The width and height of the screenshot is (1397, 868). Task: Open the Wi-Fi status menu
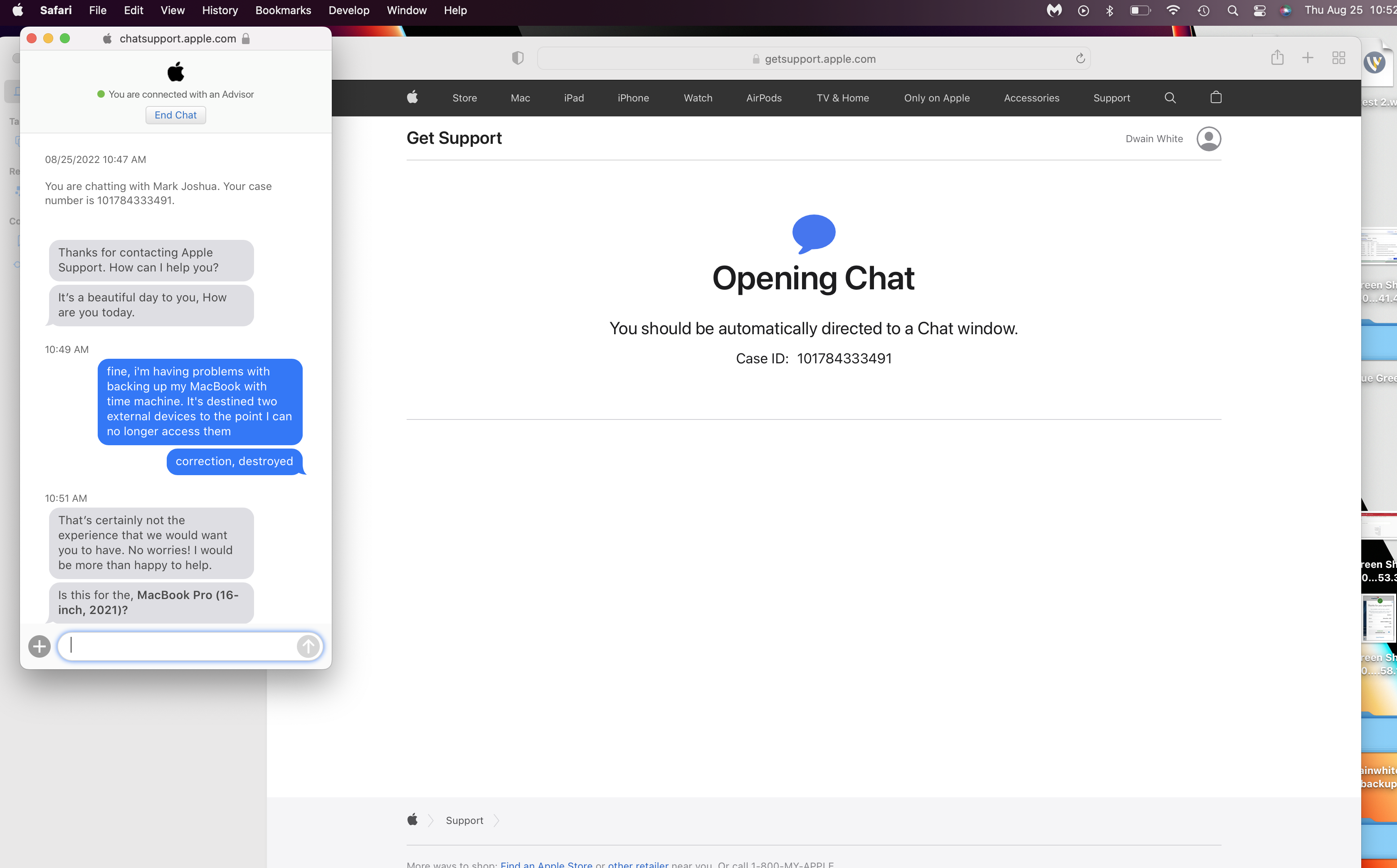tap(1172, 10)
